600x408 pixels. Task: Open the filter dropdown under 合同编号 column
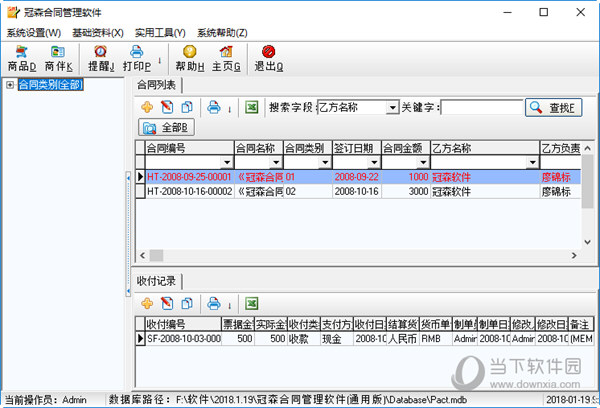pos(226,162)
